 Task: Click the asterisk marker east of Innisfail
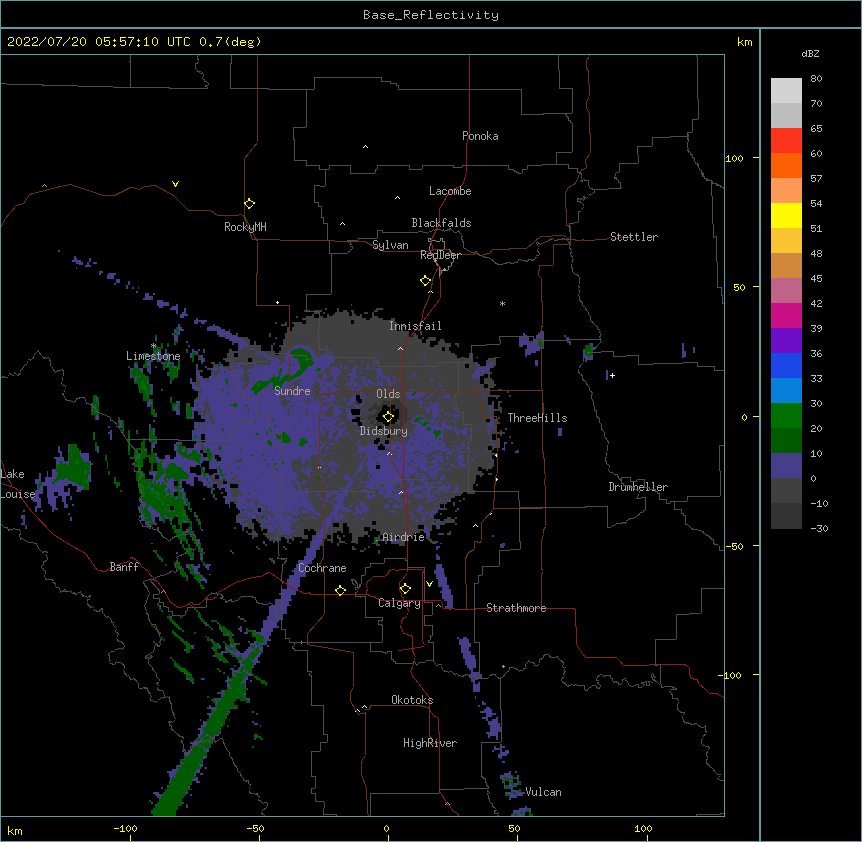pyautogui.click(x=502, y=303)
